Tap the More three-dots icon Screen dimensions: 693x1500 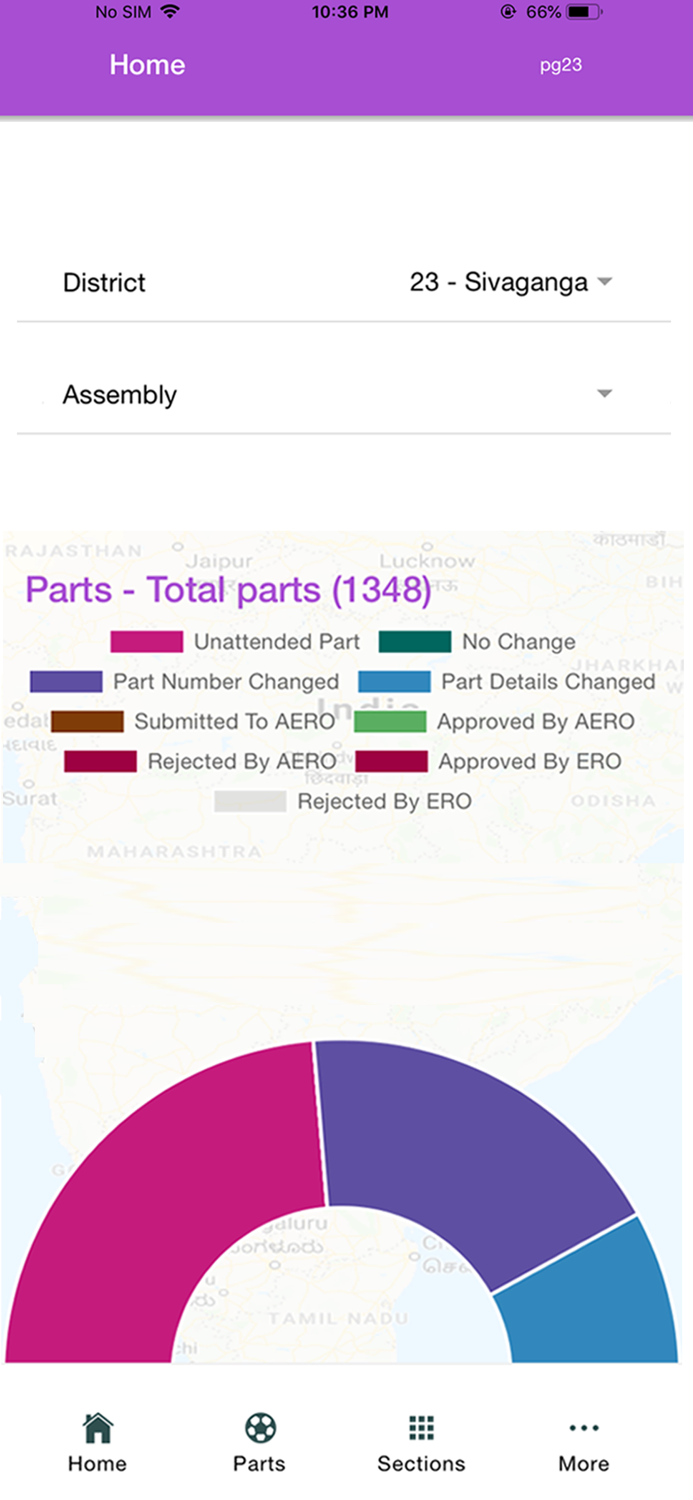click(584, 1428)
